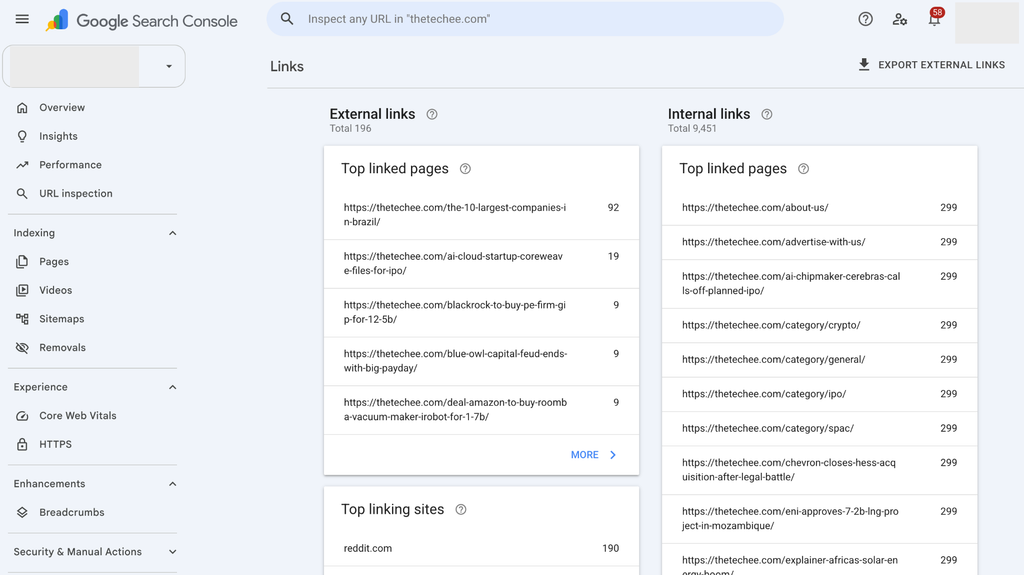Open the ai-cloud-startup-coreweave row
Screen dimensions: 1024x575
coord(481,264)
